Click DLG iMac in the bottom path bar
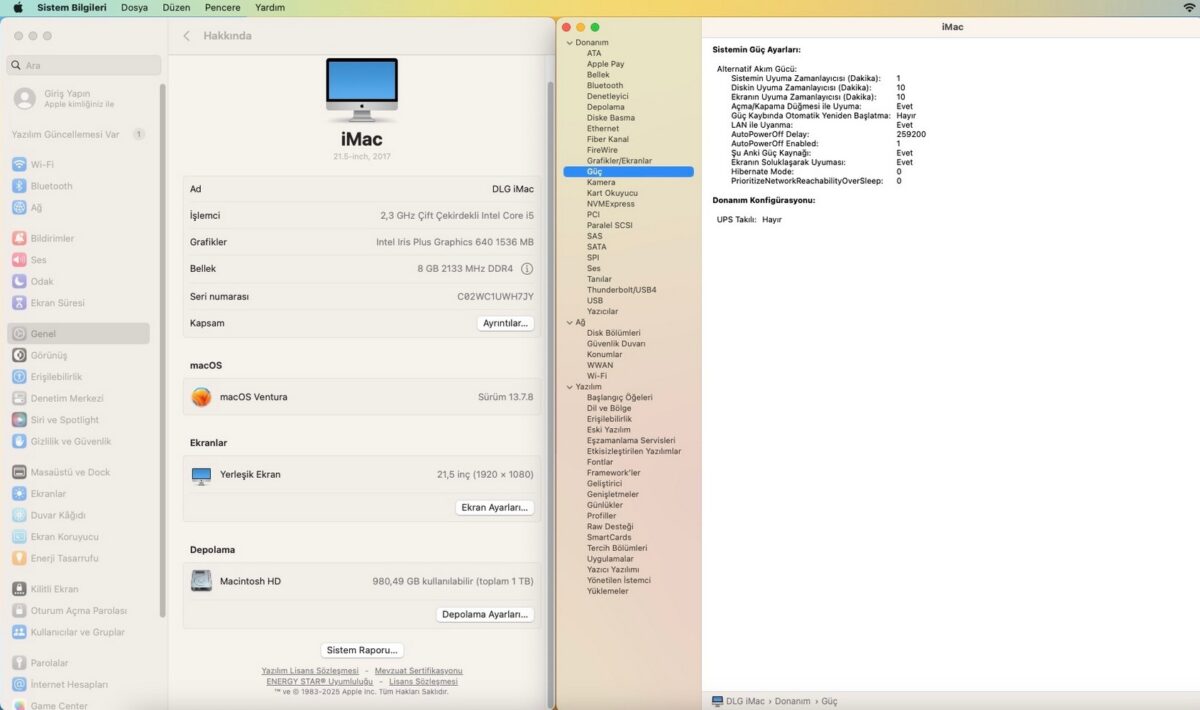This screenshot has width=1200, height=710. pos(738,702)
